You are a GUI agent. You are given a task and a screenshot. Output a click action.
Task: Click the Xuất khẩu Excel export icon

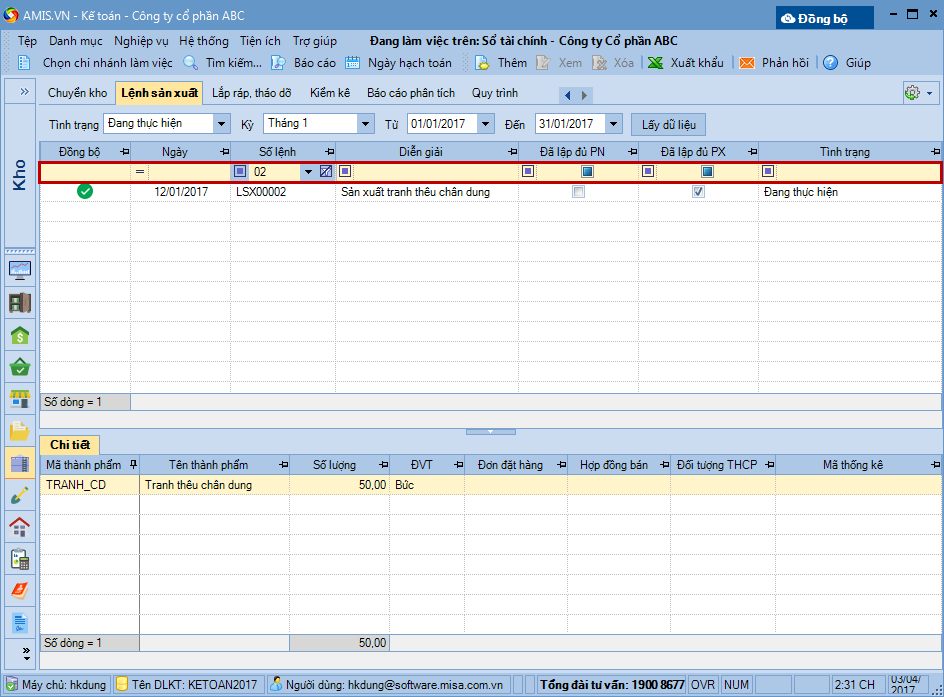656,63
